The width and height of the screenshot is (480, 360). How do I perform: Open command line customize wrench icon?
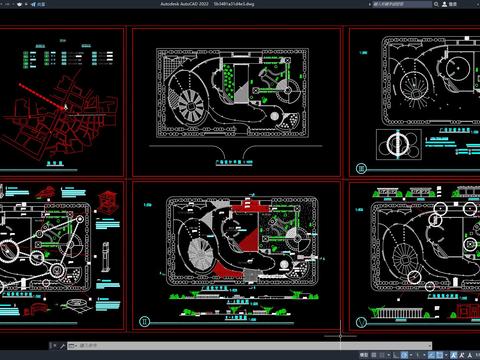62,346
